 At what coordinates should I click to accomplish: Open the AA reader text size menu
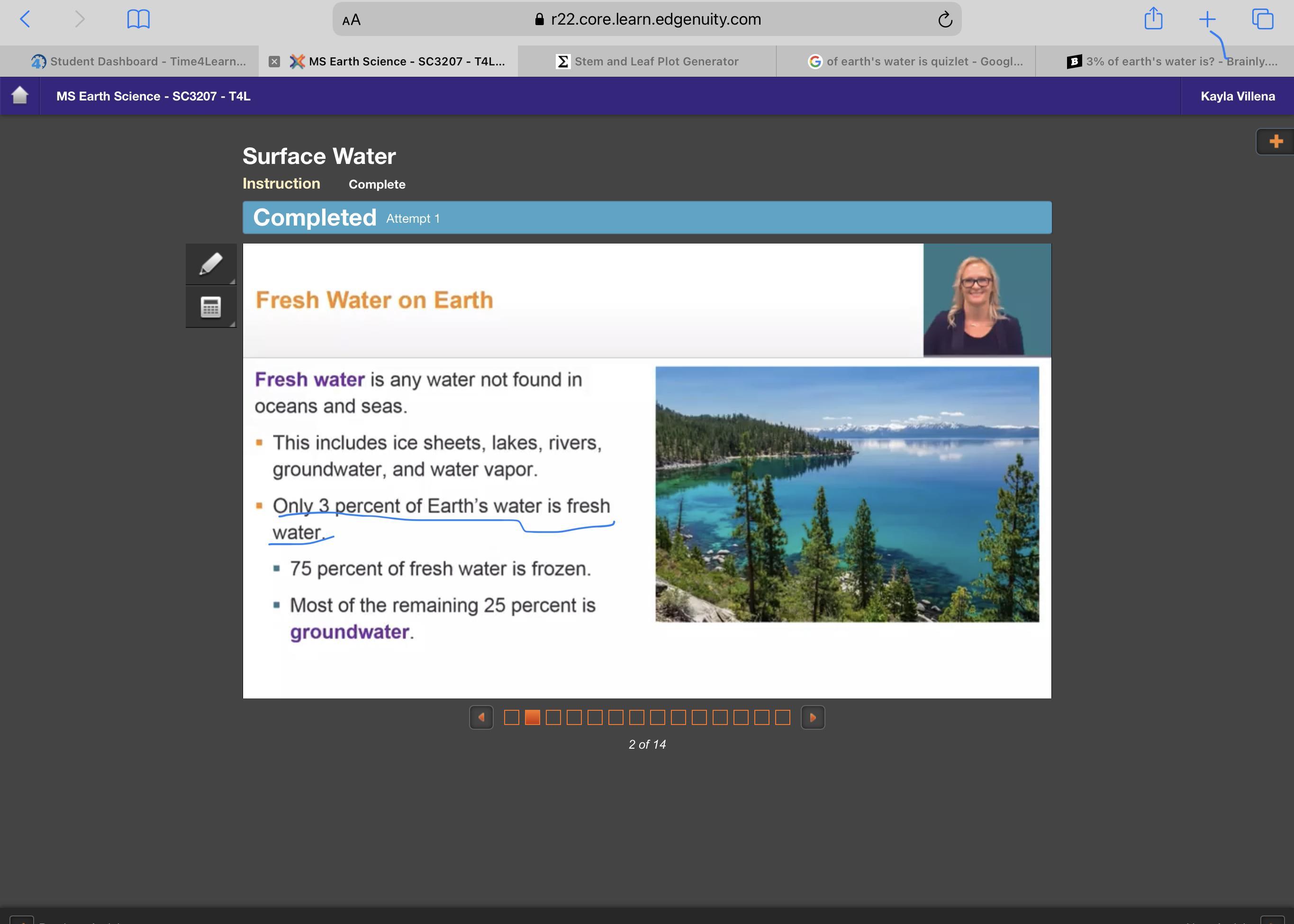[x=352, y=20]
